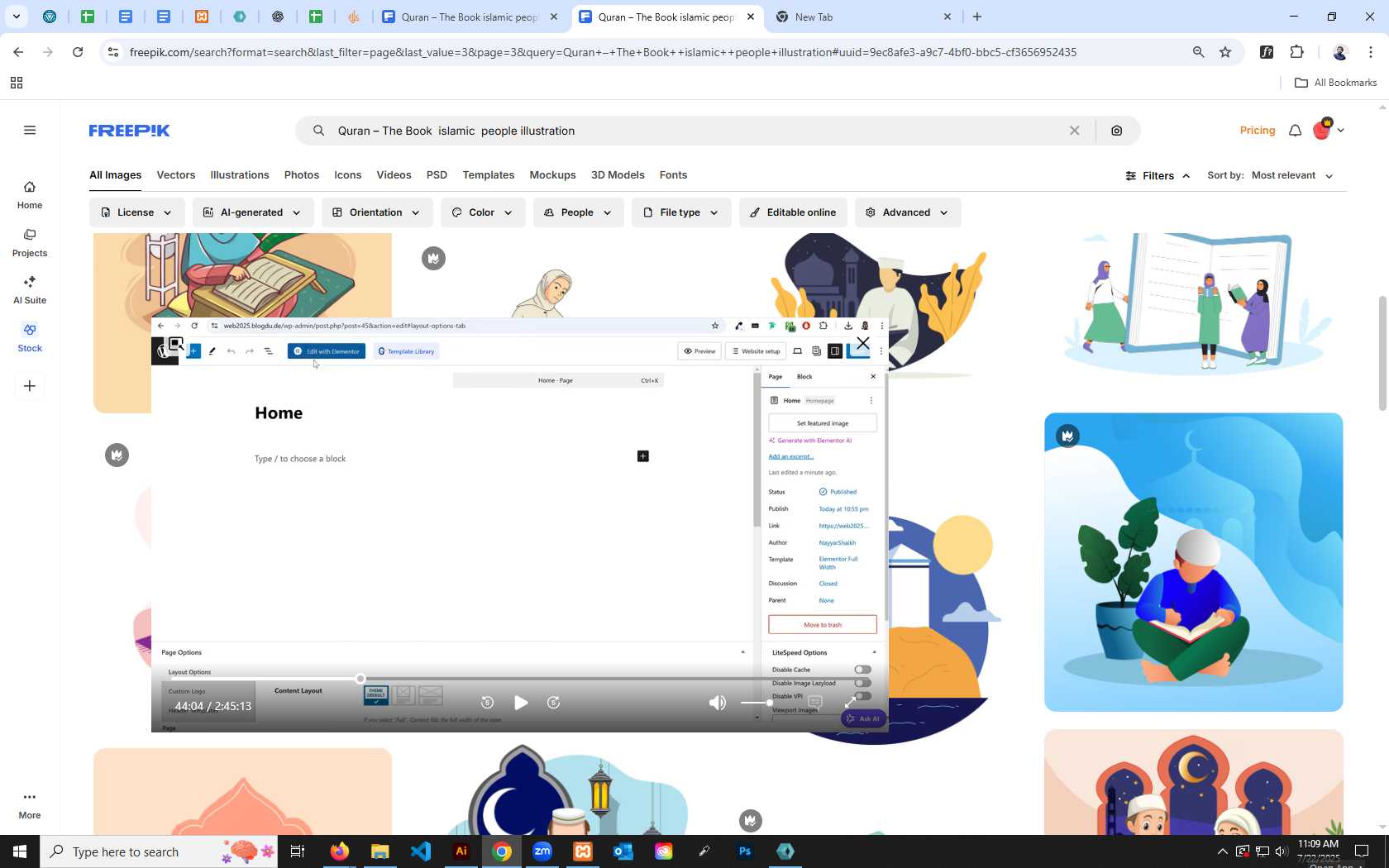Toggle the Editable online filter
Viewport: 1389px width, 868px height.
point(793,212)
